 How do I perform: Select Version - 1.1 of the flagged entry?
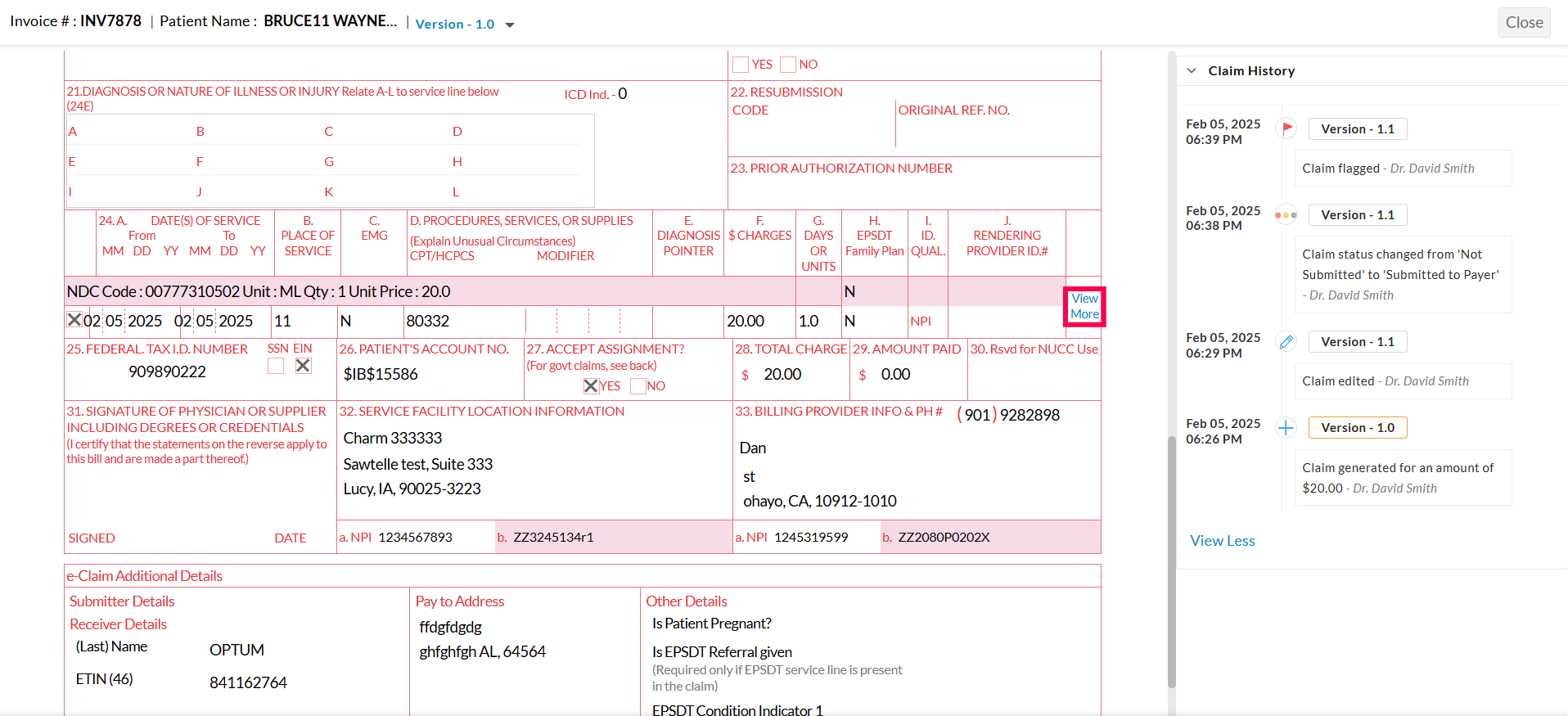(x=1357, y=129)
